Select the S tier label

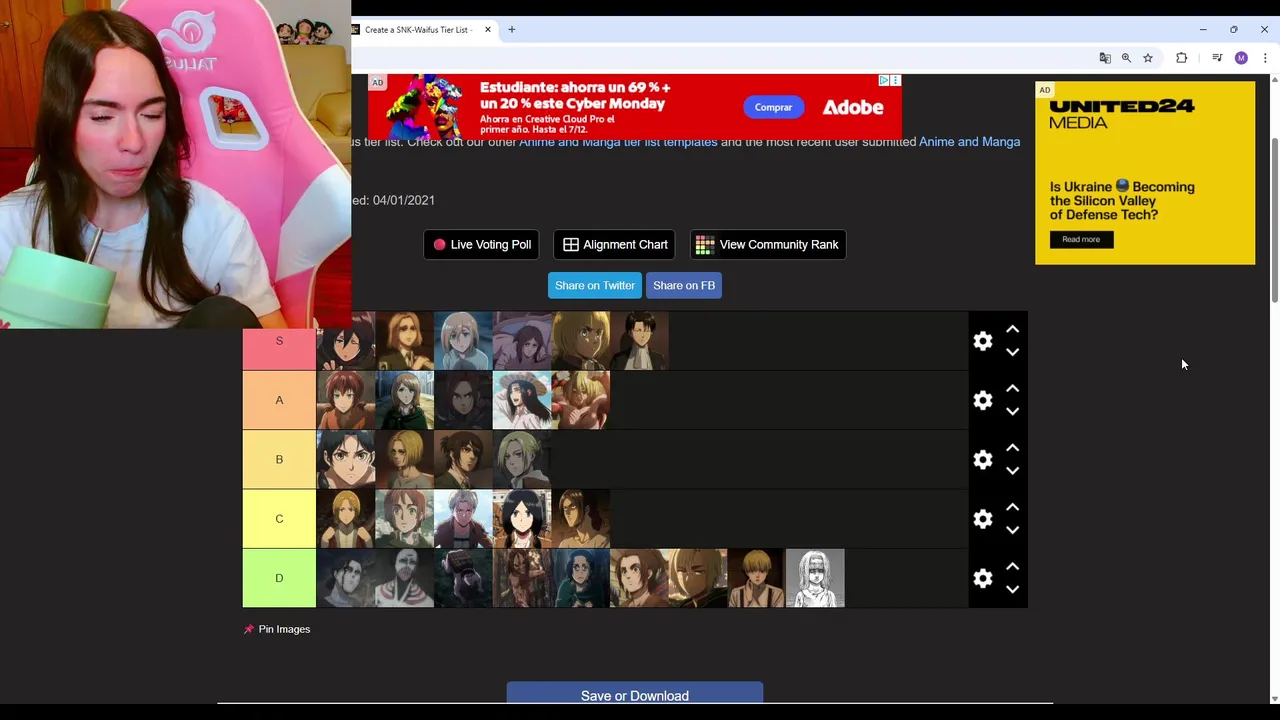pos(279,341)
